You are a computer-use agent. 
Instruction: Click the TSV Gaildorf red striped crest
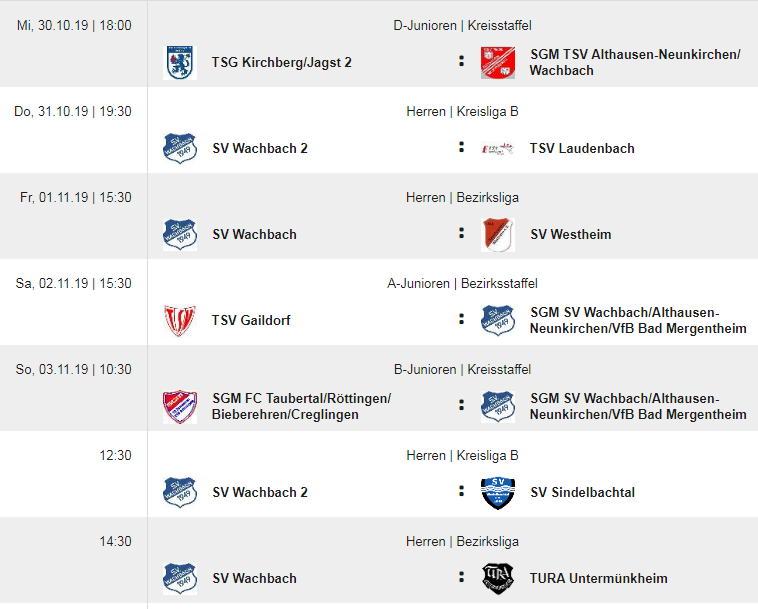pos(180,320)
